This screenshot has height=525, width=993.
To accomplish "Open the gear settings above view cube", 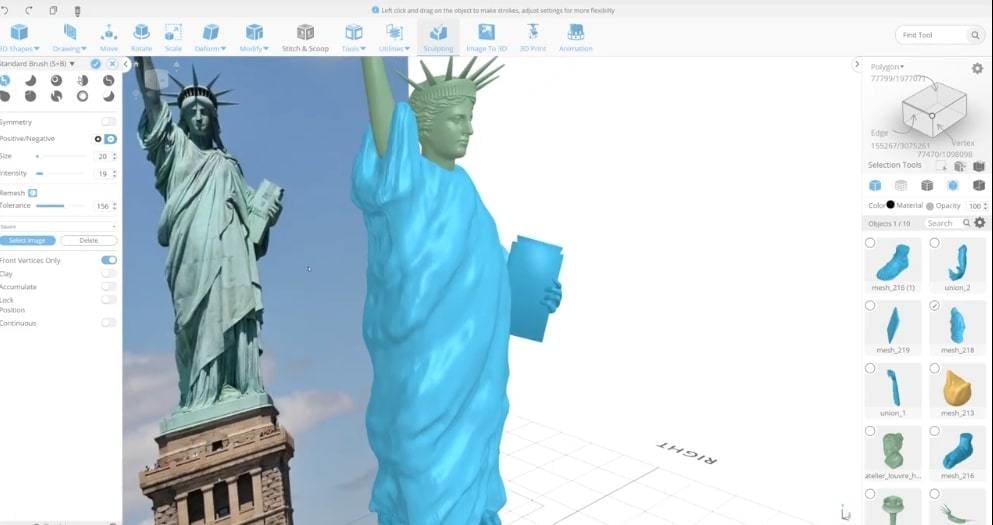I will click(x=977, y=68).
